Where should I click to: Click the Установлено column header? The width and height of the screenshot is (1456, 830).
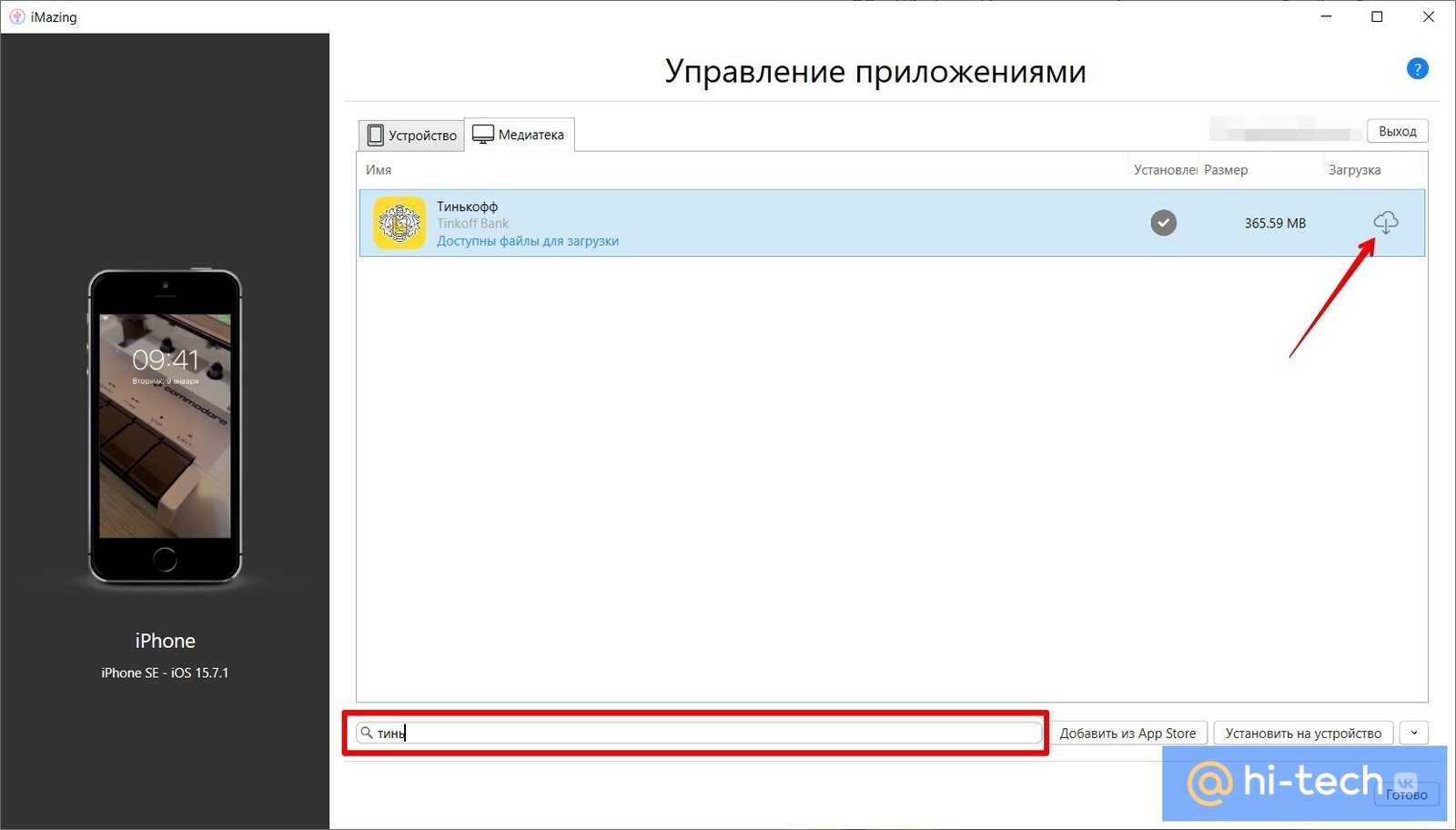(1165, 170)
